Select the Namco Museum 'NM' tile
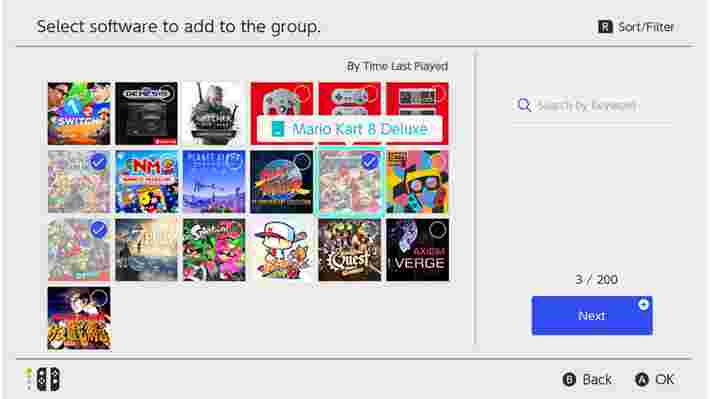Image resolution: width=710 pixels, height=399 pixels. [x=146, y=182]
